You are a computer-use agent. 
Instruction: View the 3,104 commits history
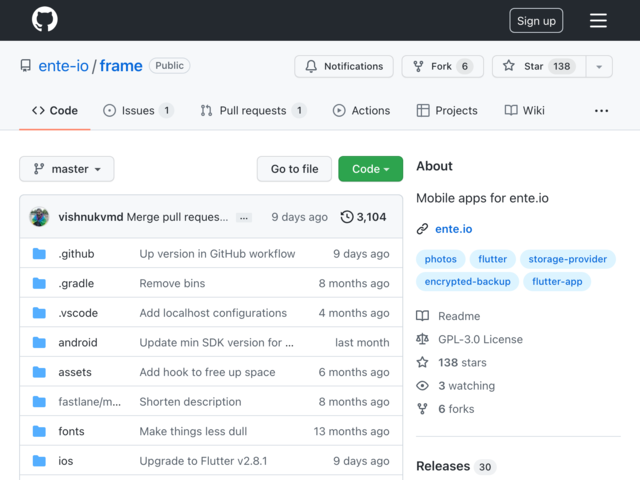[363, 217]
